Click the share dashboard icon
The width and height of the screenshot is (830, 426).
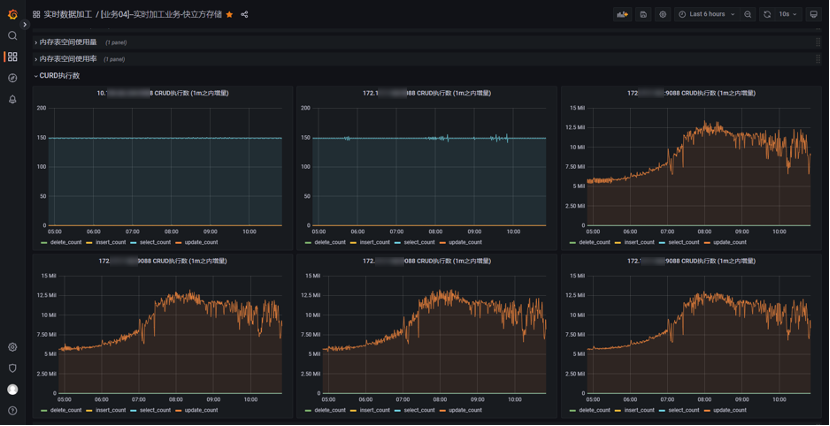[244, 15]
